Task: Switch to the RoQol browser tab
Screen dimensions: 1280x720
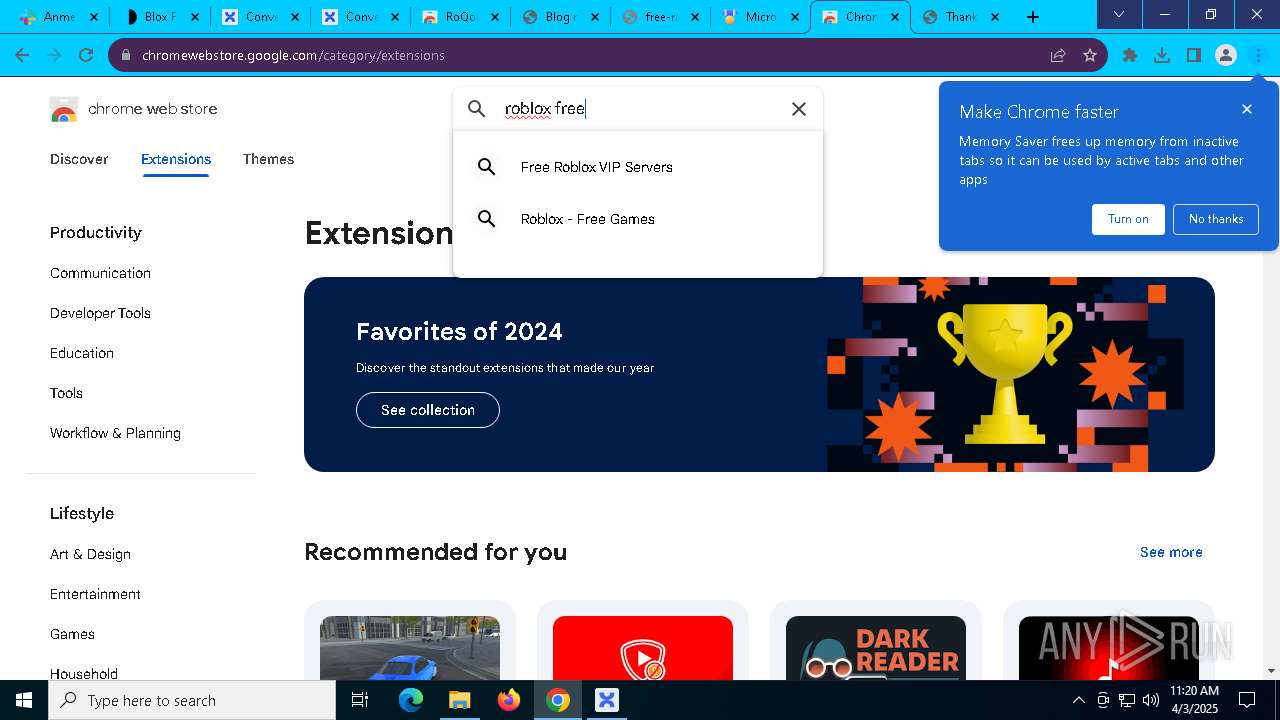Action: pos(460,16)
